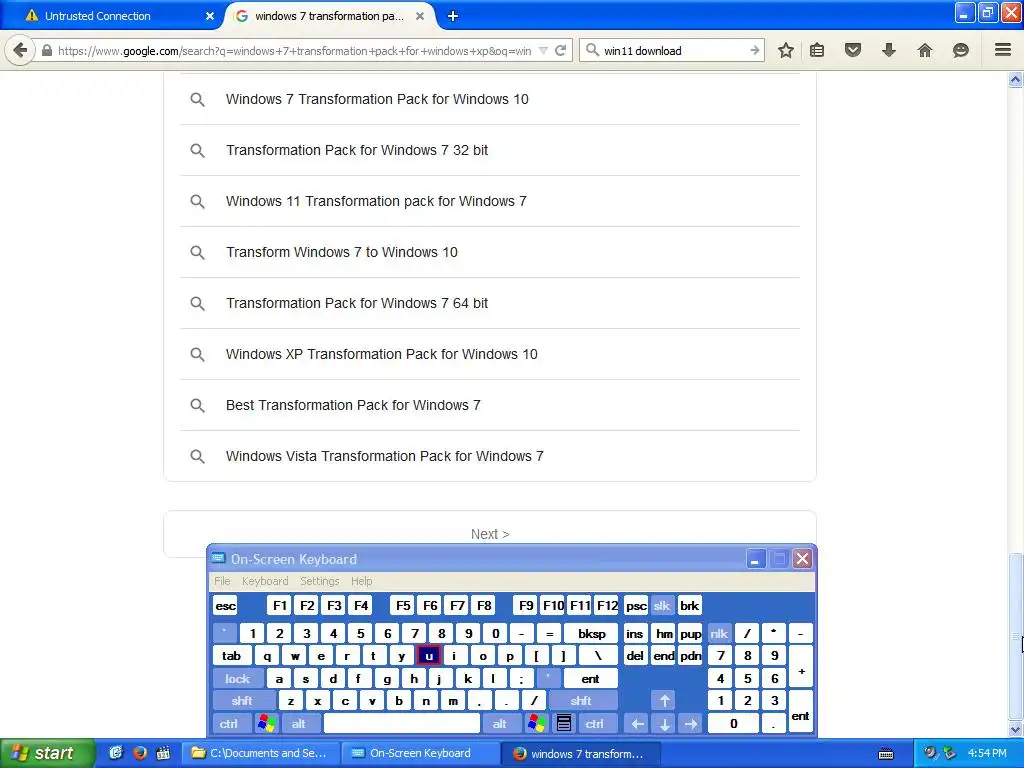Launch Firefox from quick launch bar
Screen dimensions: 1024x768
click(x=140, y=753)
